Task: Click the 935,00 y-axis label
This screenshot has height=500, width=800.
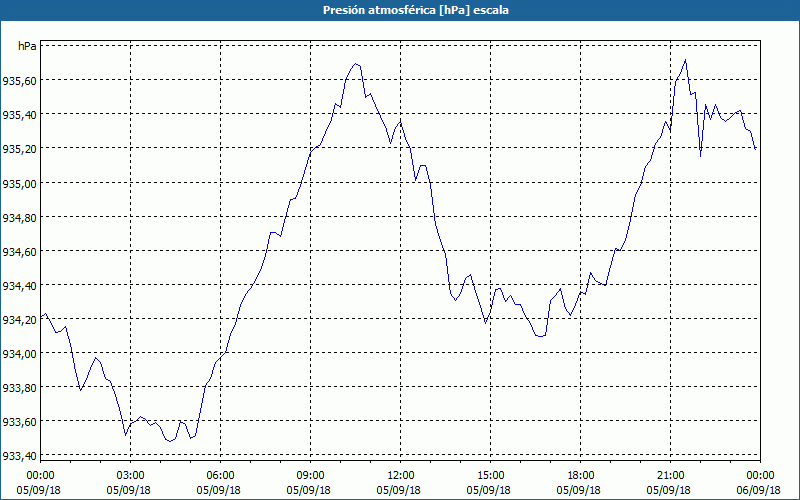Action: tap(19, 183)
